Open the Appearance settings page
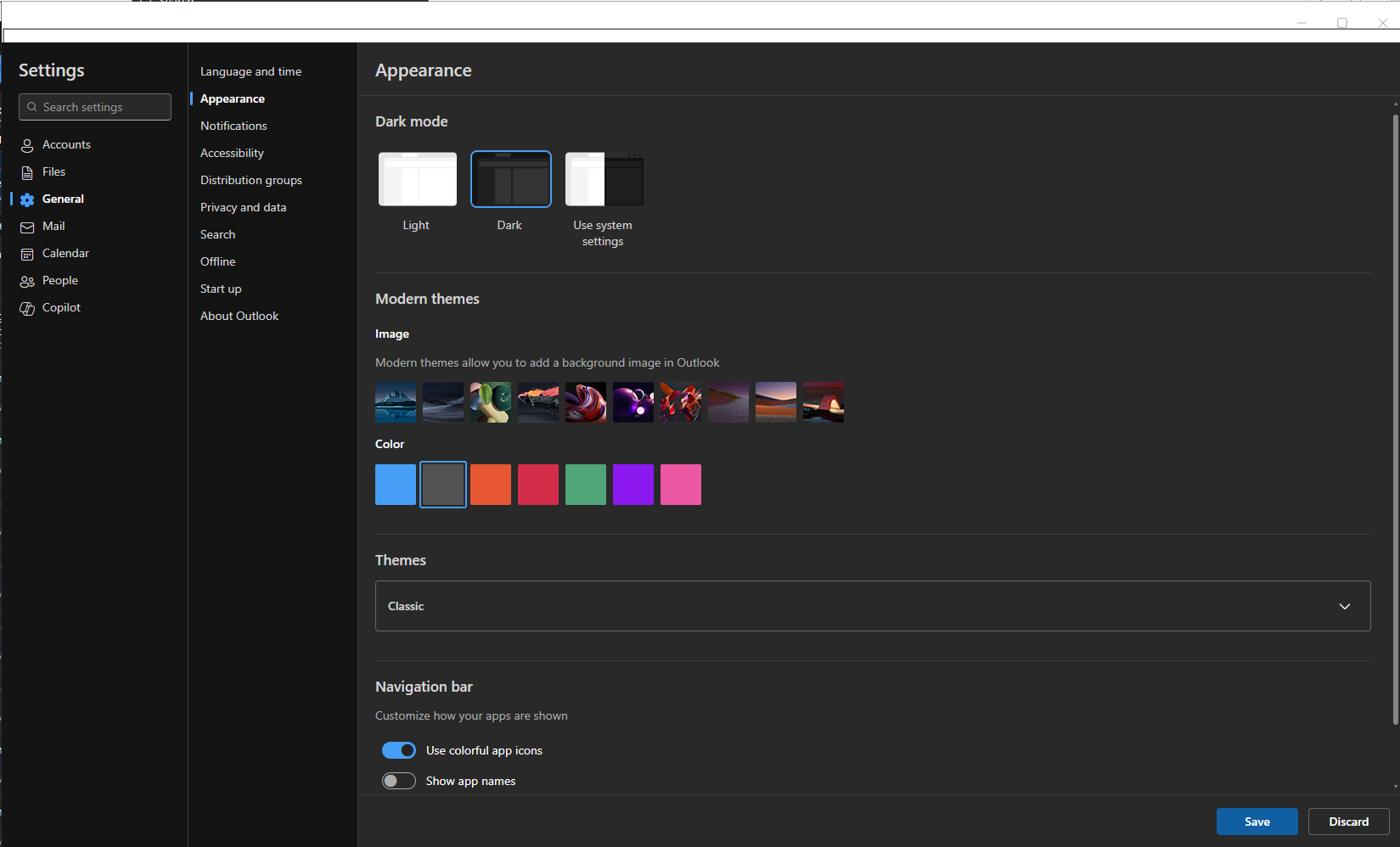This screenshot has height=847, width=1400. (233, 98)
